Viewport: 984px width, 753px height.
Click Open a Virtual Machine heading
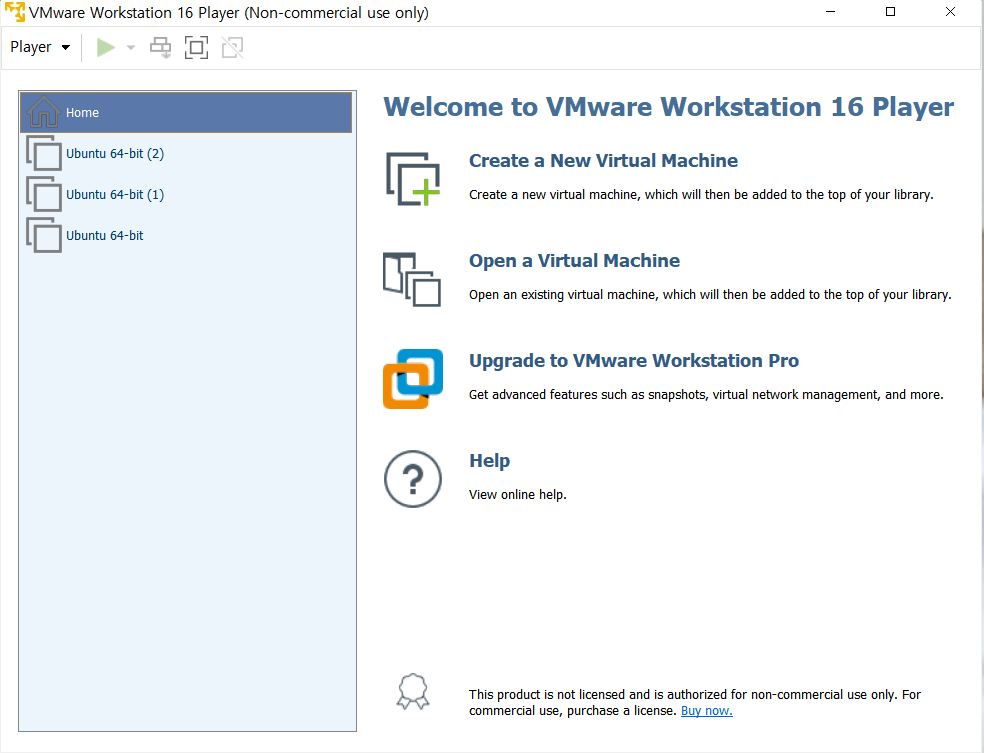coord(574,260)
